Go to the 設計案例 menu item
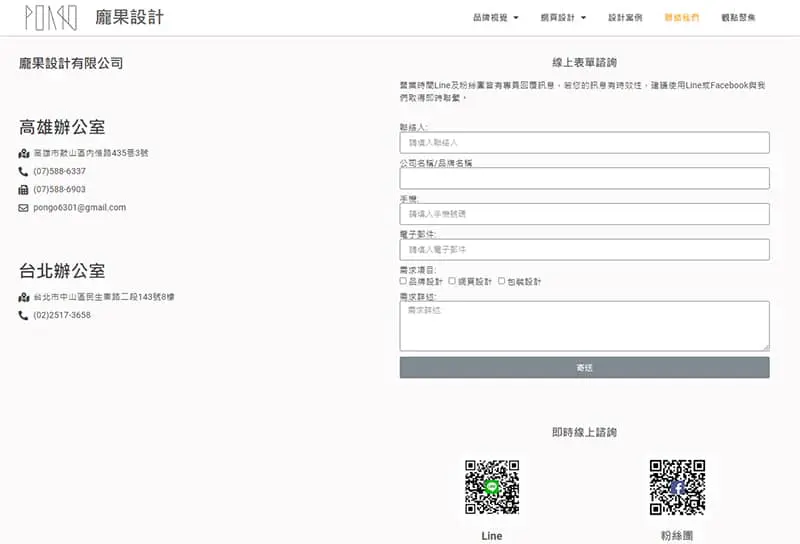The image size is (800, 544). coord(625,18)
